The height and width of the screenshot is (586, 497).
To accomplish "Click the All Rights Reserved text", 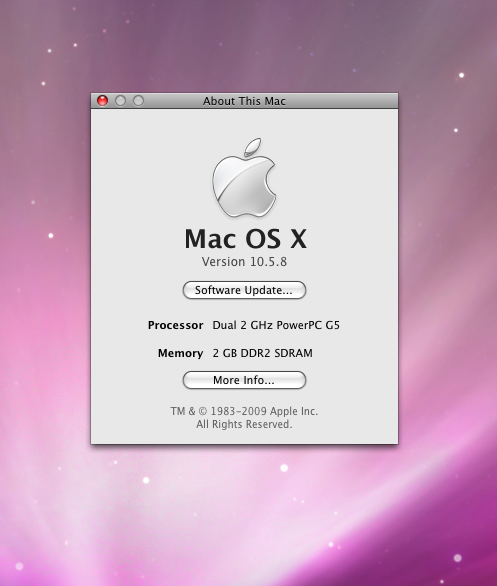I will [x=244, y=424].
